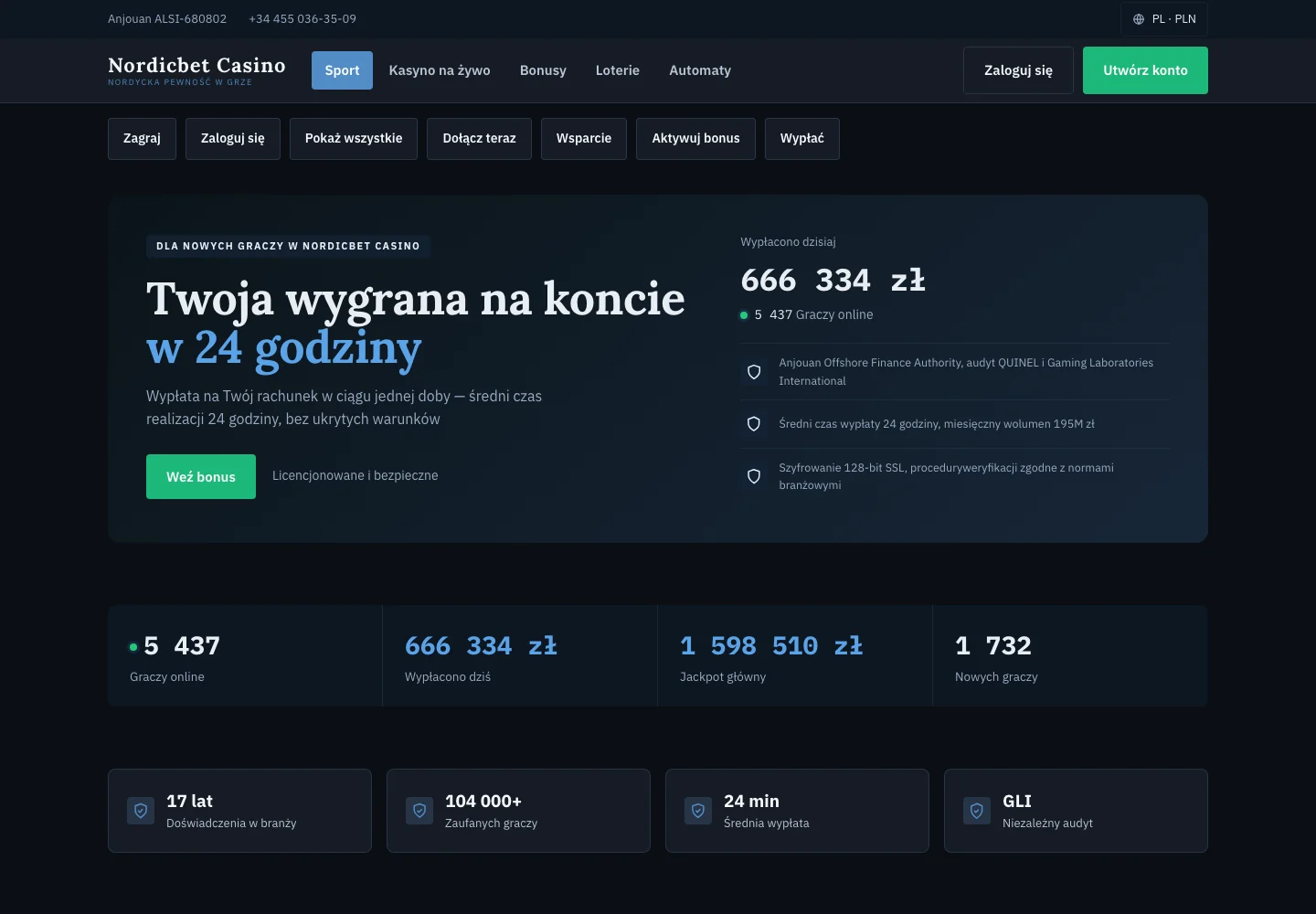Click the shield badge on 24 min card
This screenshot has width=1316, height=914.
click(x=698, y=811)
